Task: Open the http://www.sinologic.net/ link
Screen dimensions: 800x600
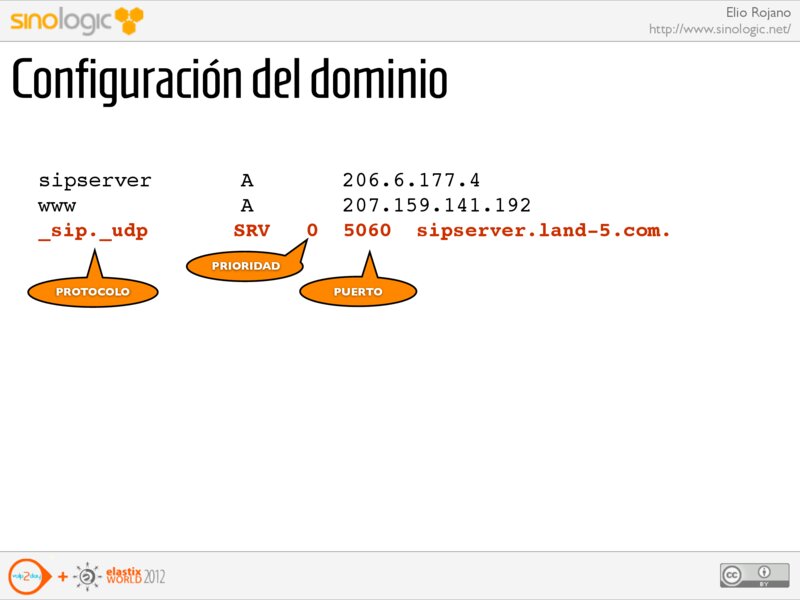Action: tap(719, 29)
